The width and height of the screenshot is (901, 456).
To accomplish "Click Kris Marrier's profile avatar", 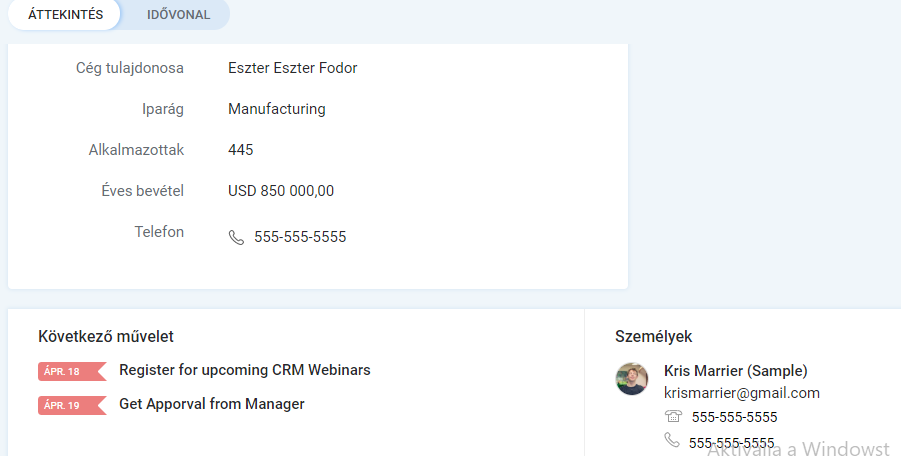I will (x=632, y=379).
